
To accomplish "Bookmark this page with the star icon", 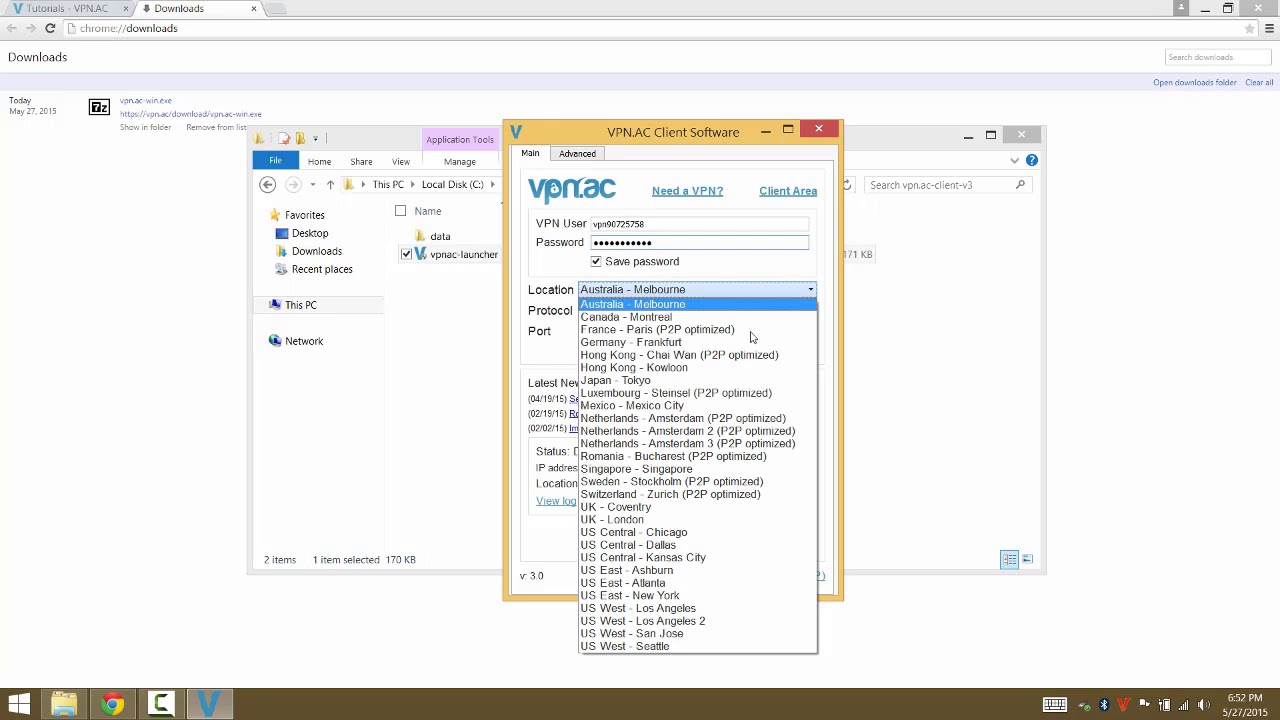I will (1249, 28).
